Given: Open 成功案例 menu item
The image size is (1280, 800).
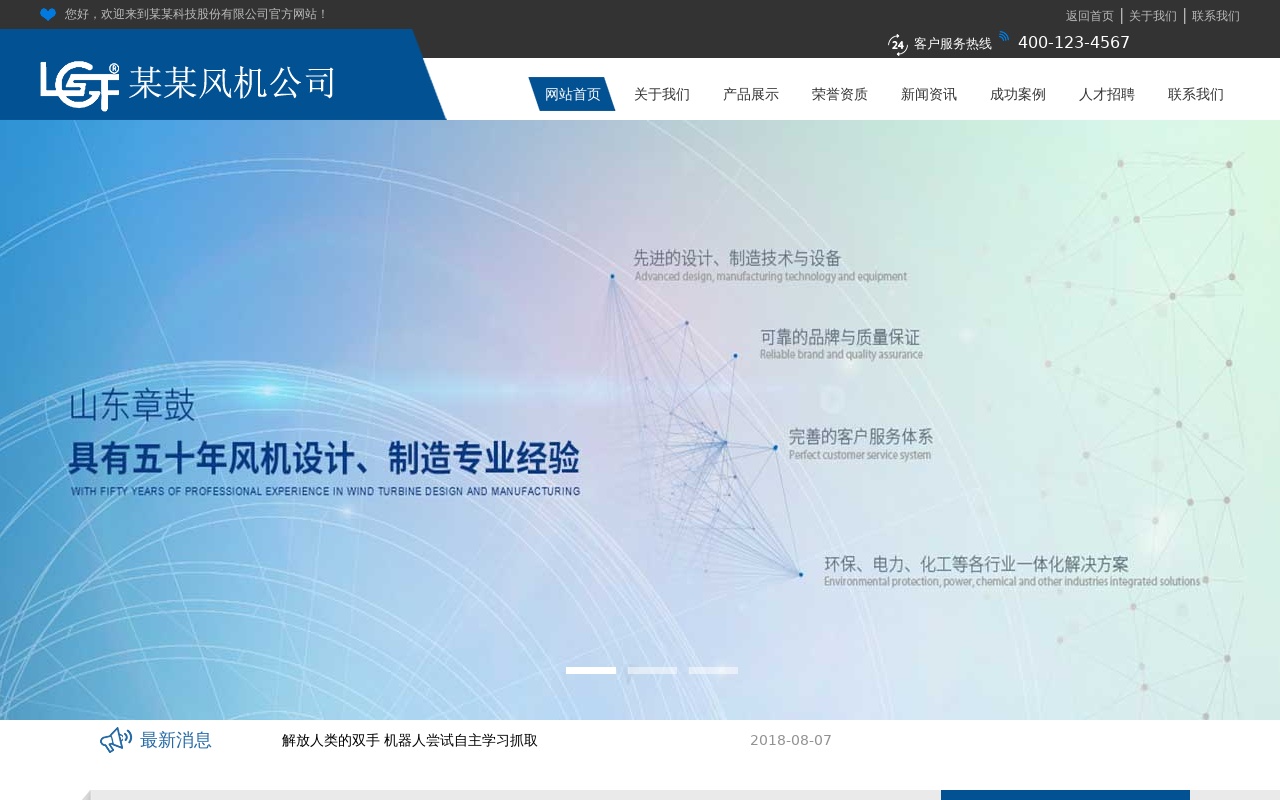Looking at the screenshot, I should tap(1018, 94).
